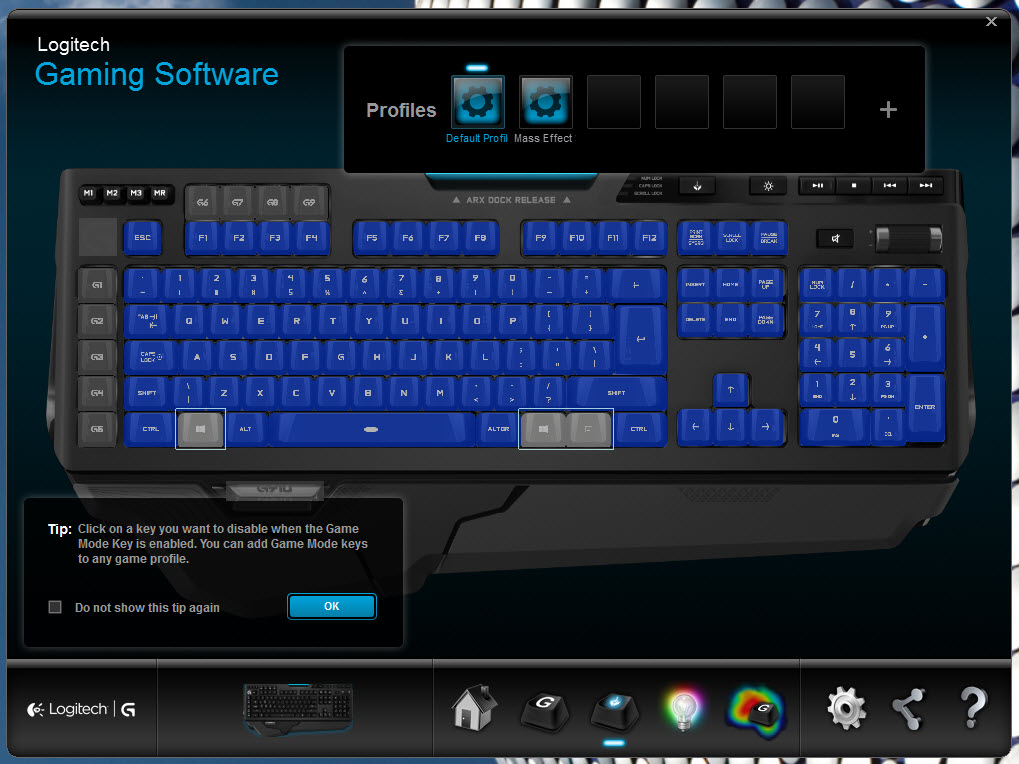Click the play/pause media key

(818, 186)
